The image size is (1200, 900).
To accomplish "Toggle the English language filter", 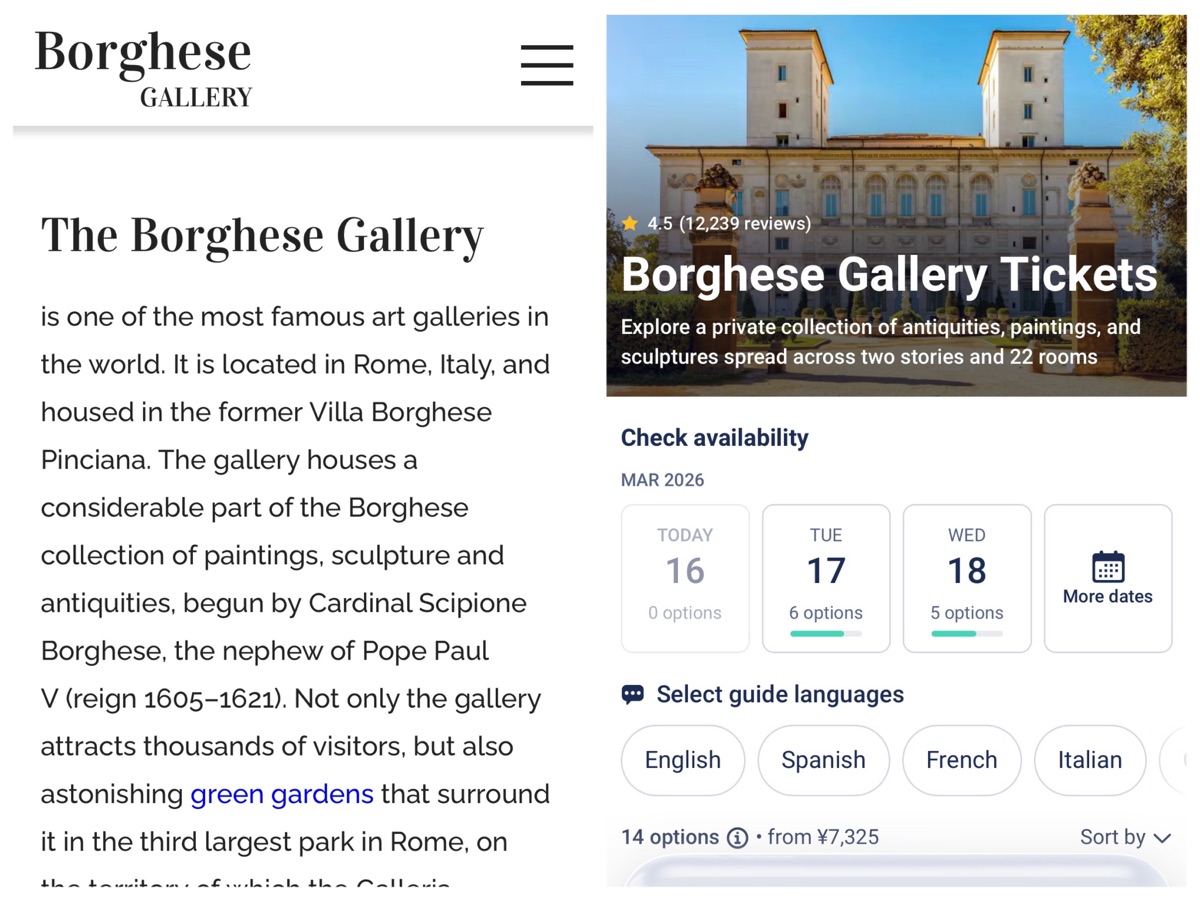I will [683, 760].
